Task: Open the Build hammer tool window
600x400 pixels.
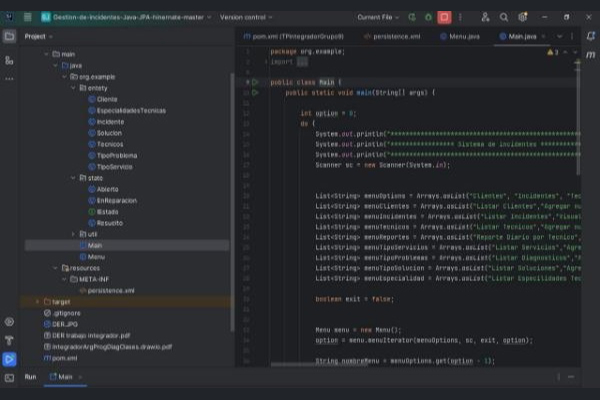Action: (x=9, y=340)
